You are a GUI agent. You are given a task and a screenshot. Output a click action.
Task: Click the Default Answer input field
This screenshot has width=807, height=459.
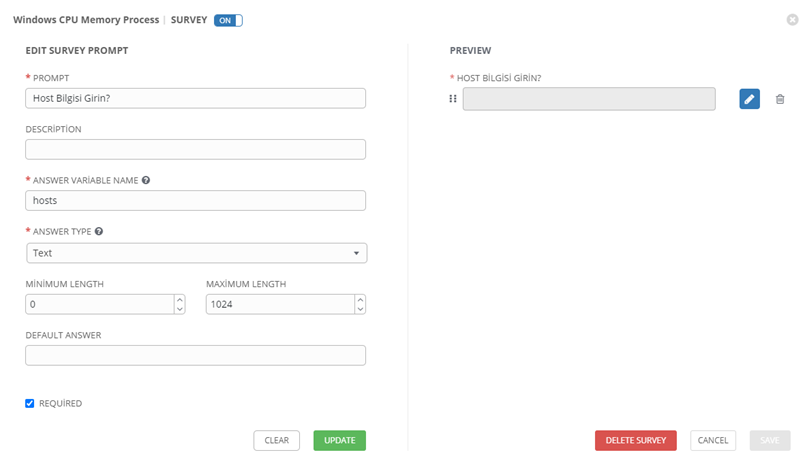tap(196, 356)
